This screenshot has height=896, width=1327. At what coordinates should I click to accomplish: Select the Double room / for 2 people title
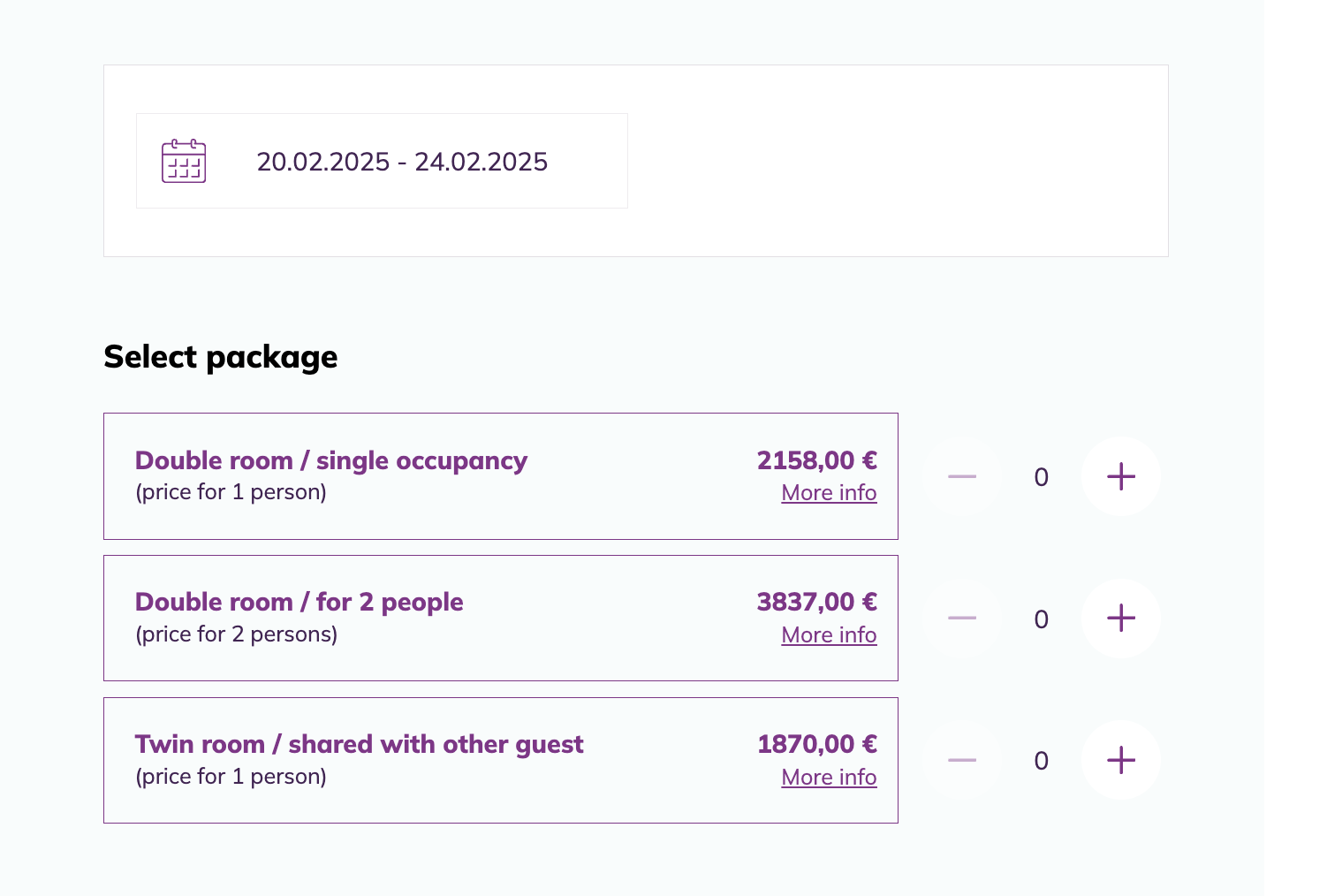click(x=299, y=603)
